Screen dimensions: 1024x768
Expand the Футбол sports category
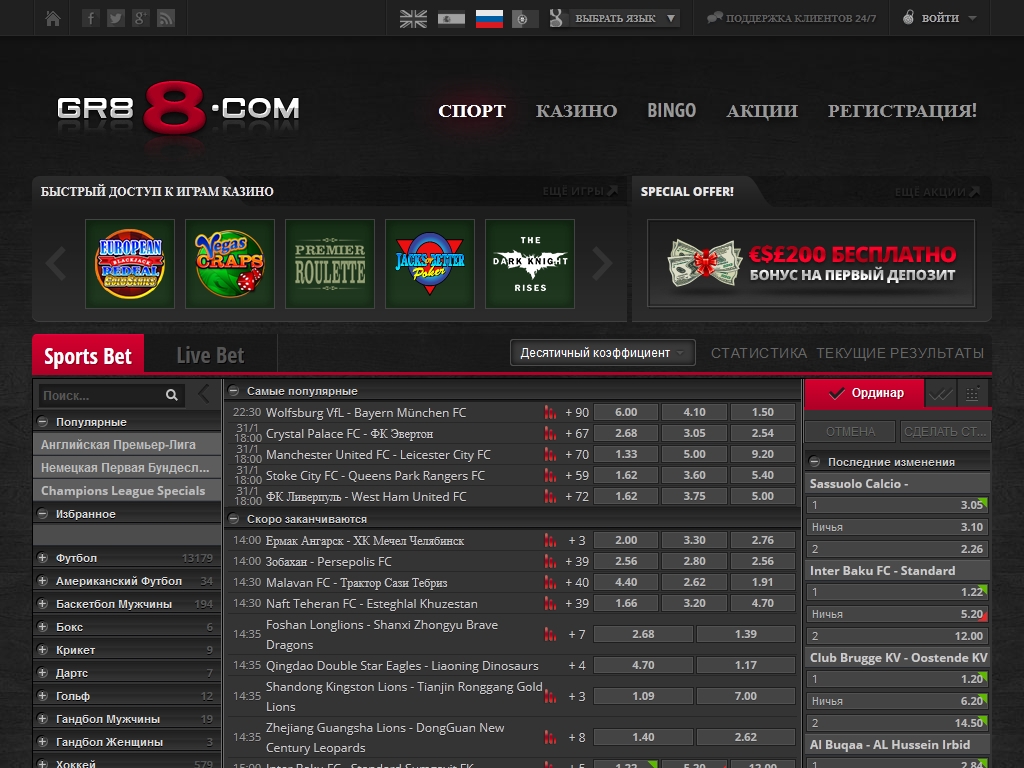click(42, 558)
